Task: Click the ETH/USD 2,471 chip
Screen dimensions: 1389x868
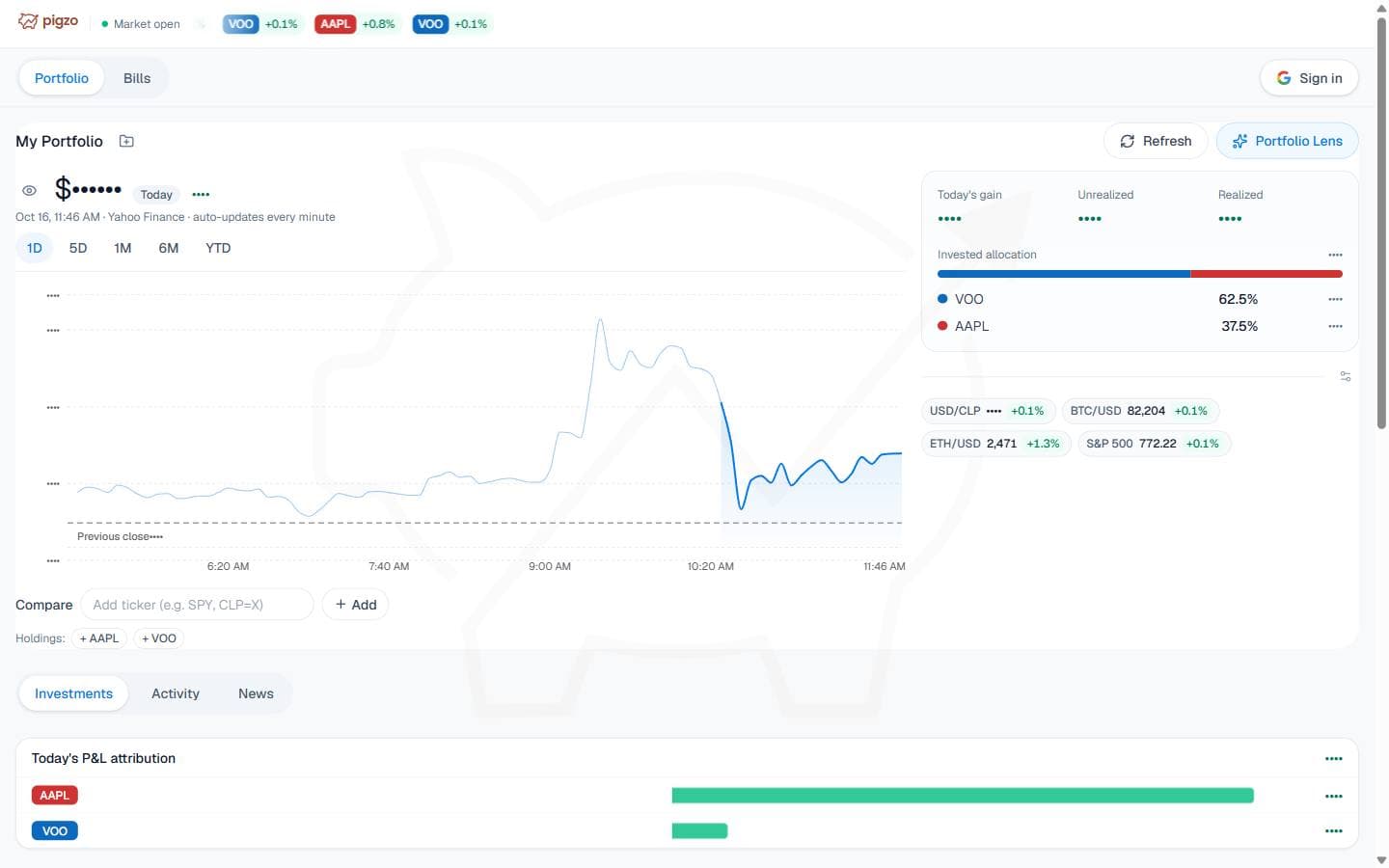Action: pyautogui.click(x=995, y=444)
